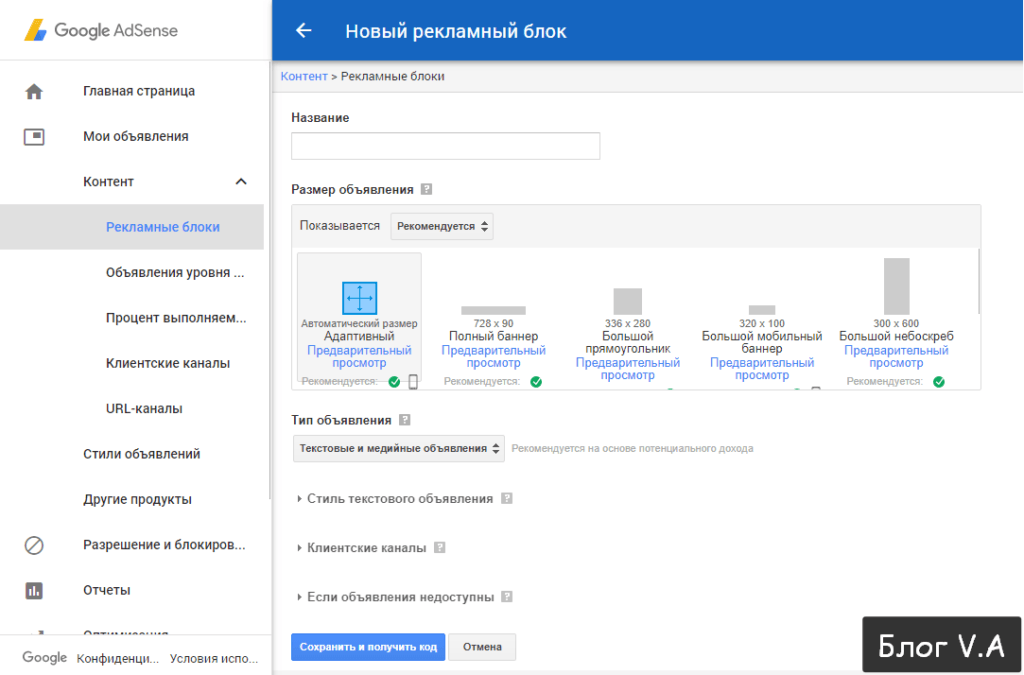1024x675 pixels.
Task: Click the Сохранить и получить код button
Action: coord(368,647)
